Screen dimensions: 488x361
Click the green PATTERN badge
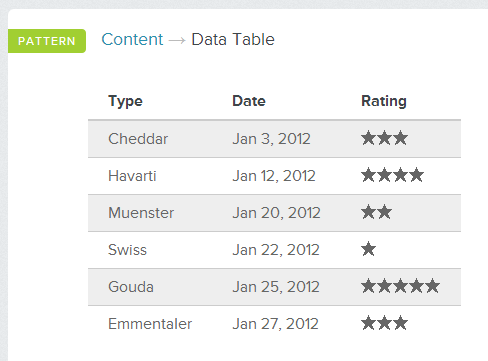[47, 41]
